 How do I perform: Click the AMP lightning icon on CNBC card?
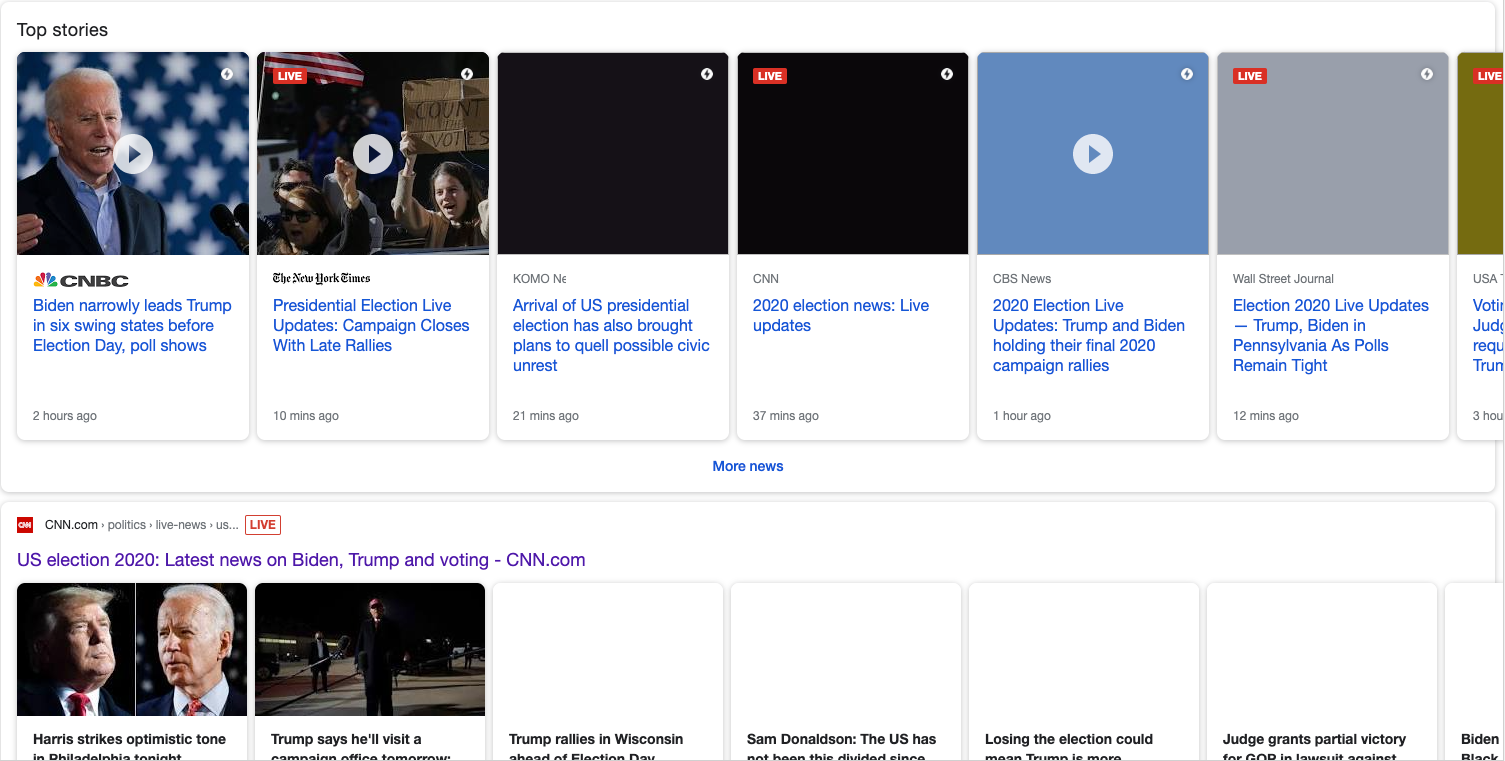(x=227, y=74)
